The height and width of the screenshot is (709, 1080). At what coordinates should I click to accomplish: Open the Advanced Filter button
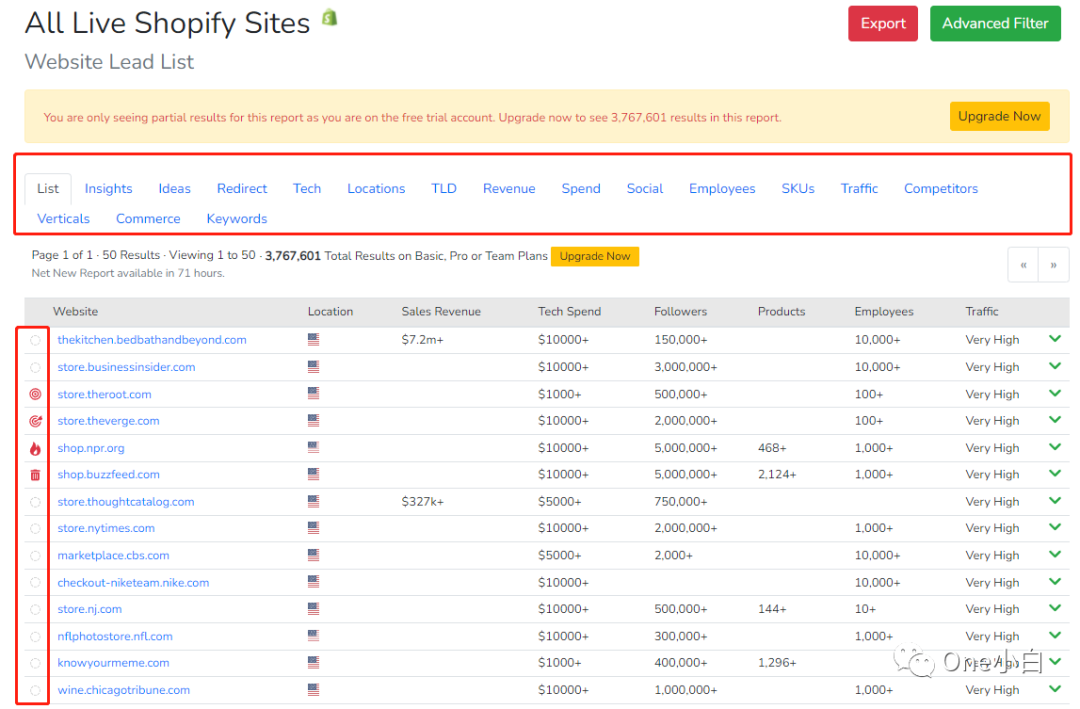click(994, 24)
